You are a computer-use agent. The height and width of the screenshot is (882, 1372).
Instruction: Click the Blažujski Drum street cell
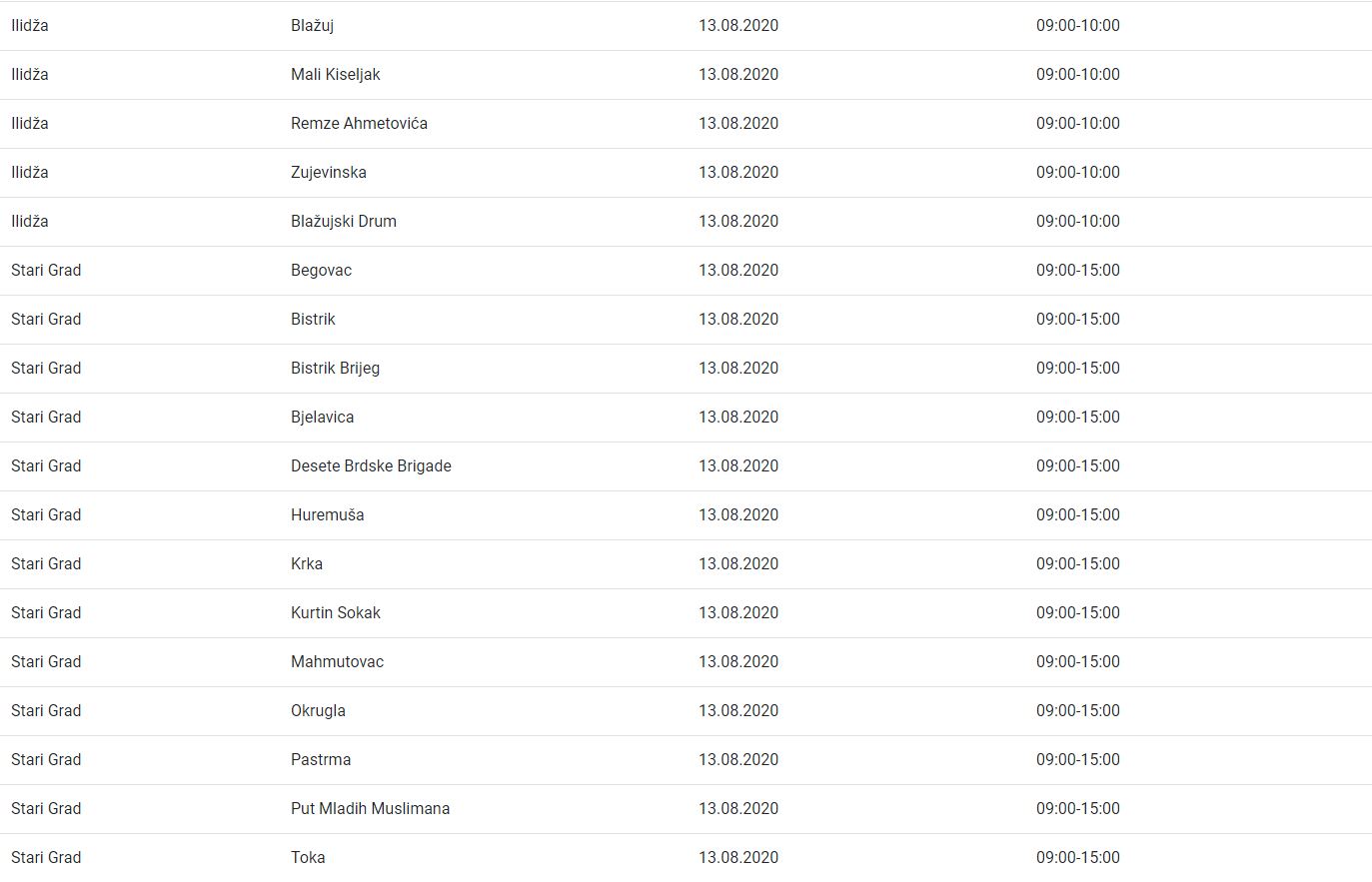343,222
